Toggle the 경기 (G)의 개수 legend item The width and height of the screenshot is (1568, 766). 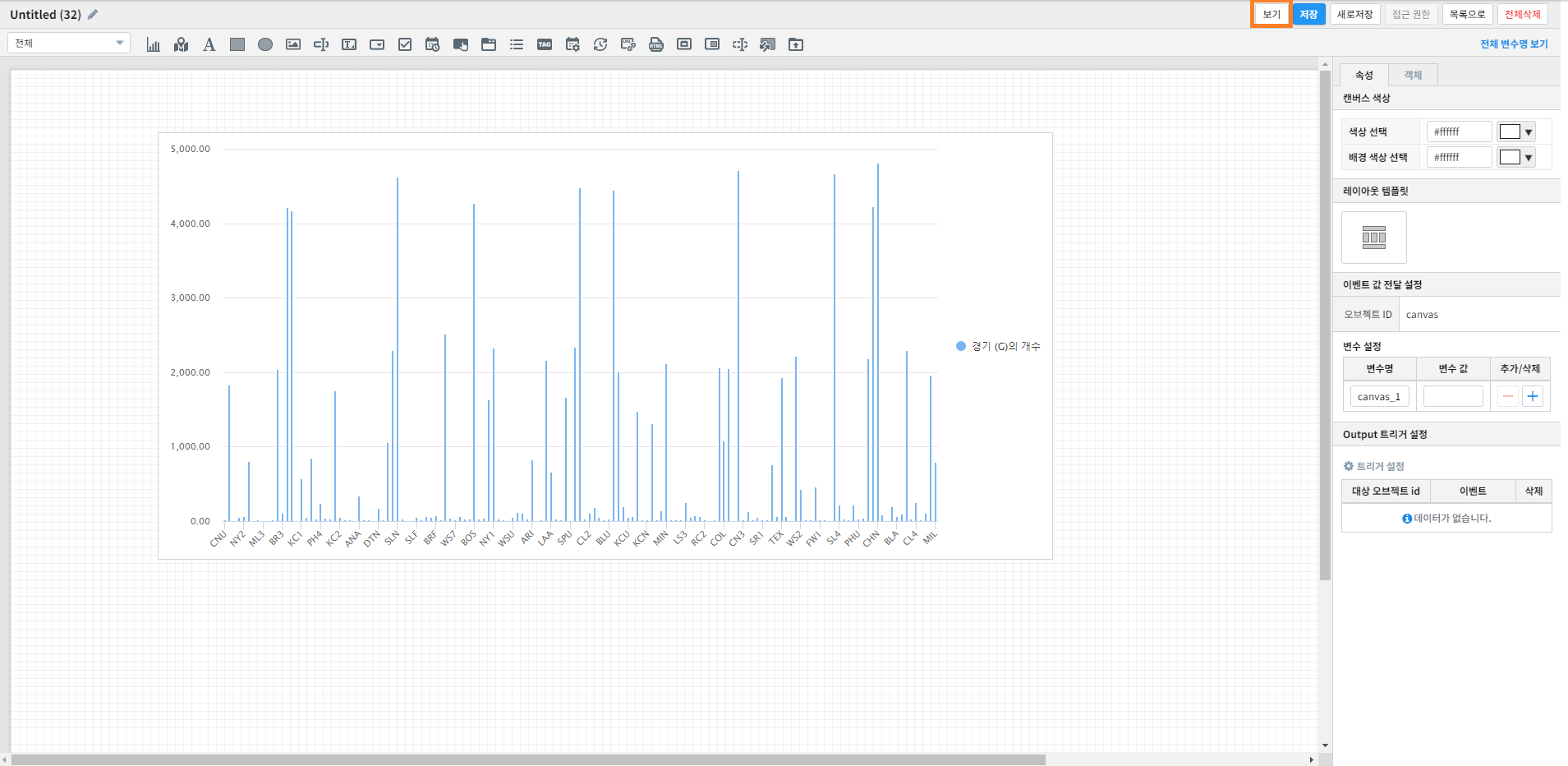[998, 346]
